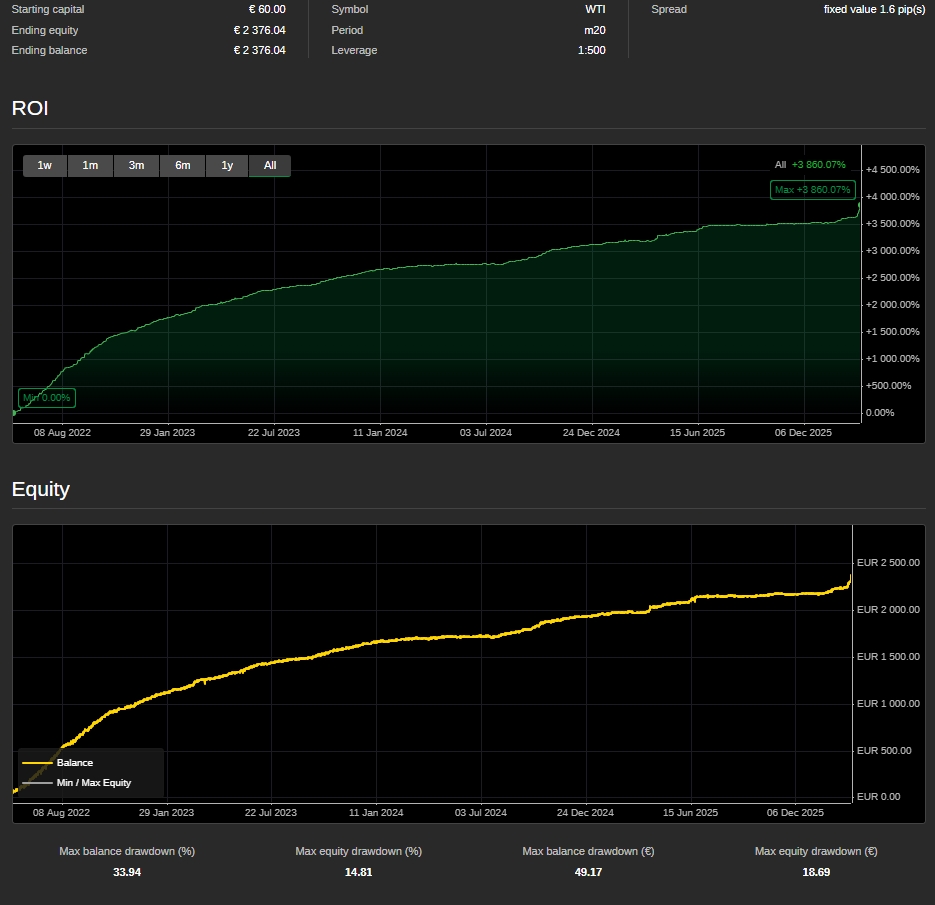Click the 08 Aug 2022 axis label
Screen dimensions: 935x905
coord(61,432)
